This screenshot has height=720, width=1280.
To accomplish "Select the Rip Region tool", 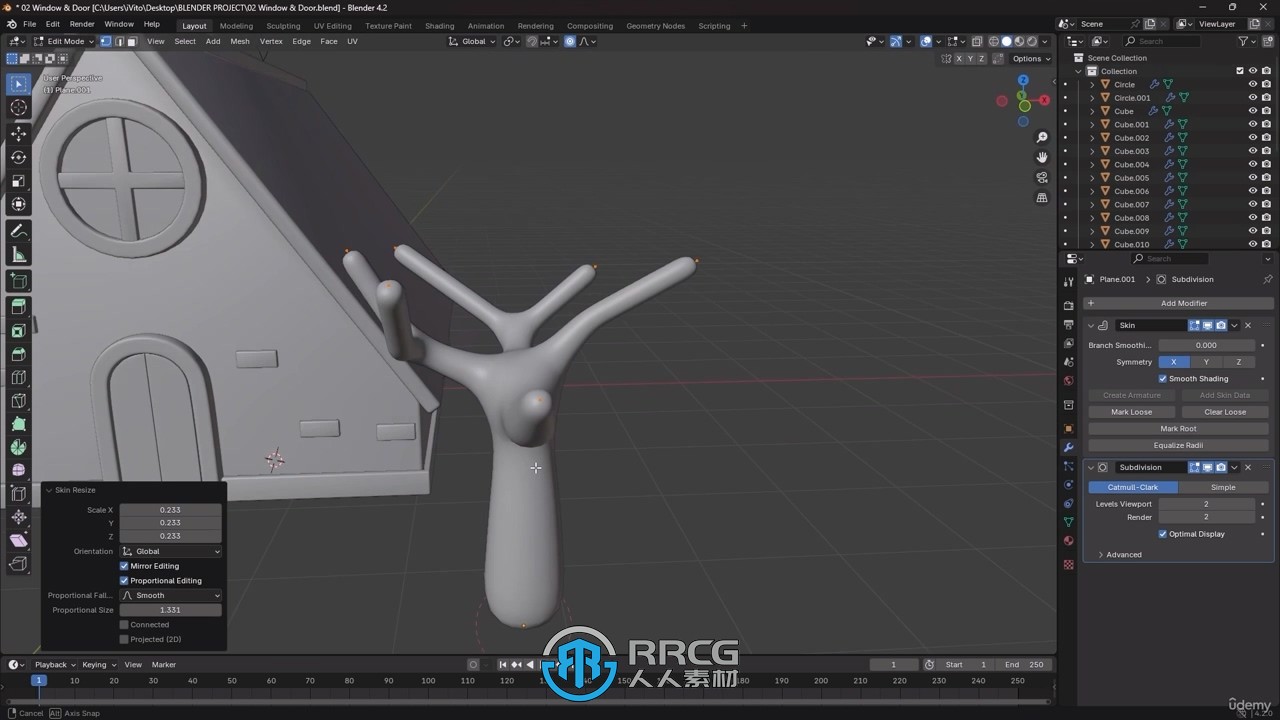I will click(x=18, y=564).
